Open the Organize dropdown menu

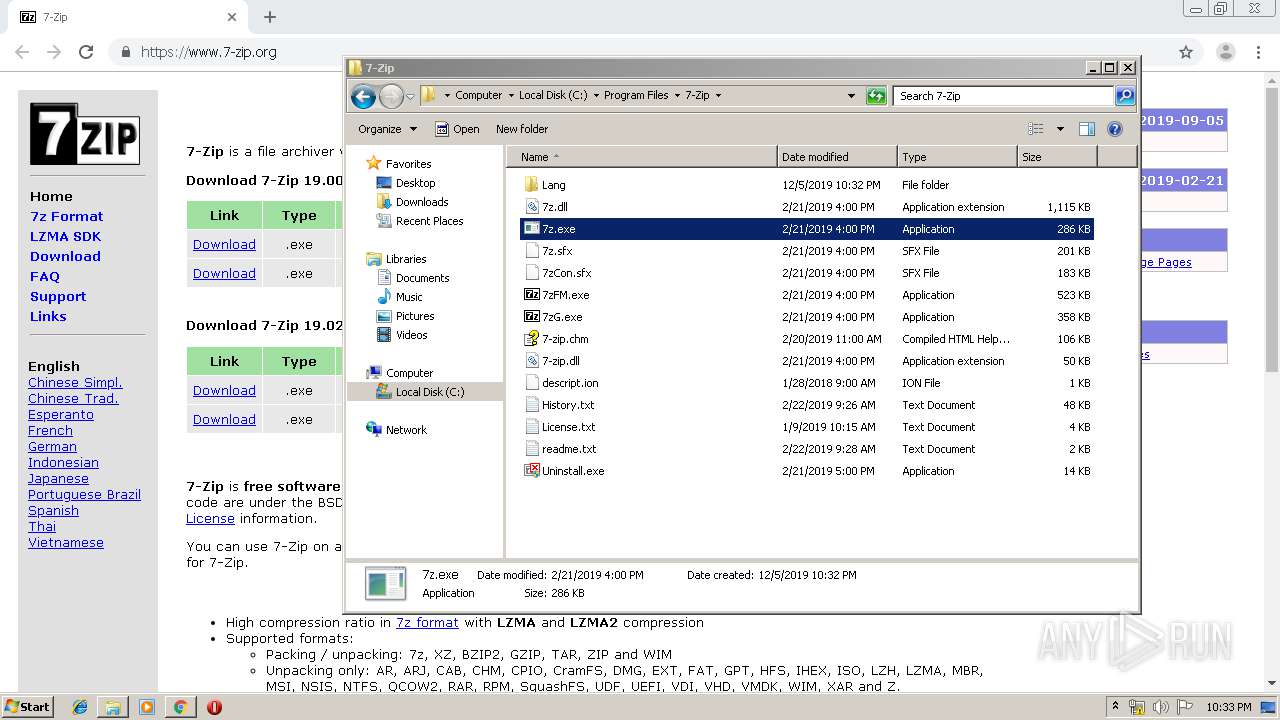point(388,129)
